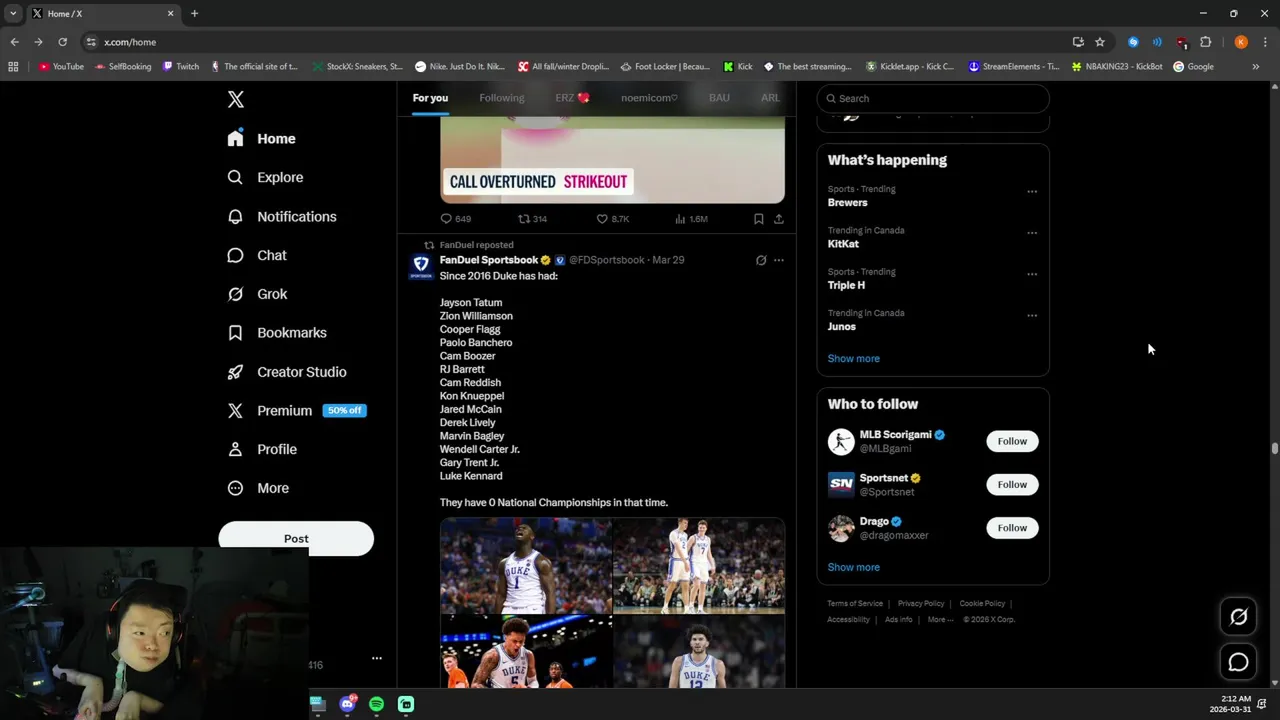
Task: Open more options for Triple H trend
Action: 1032,274
